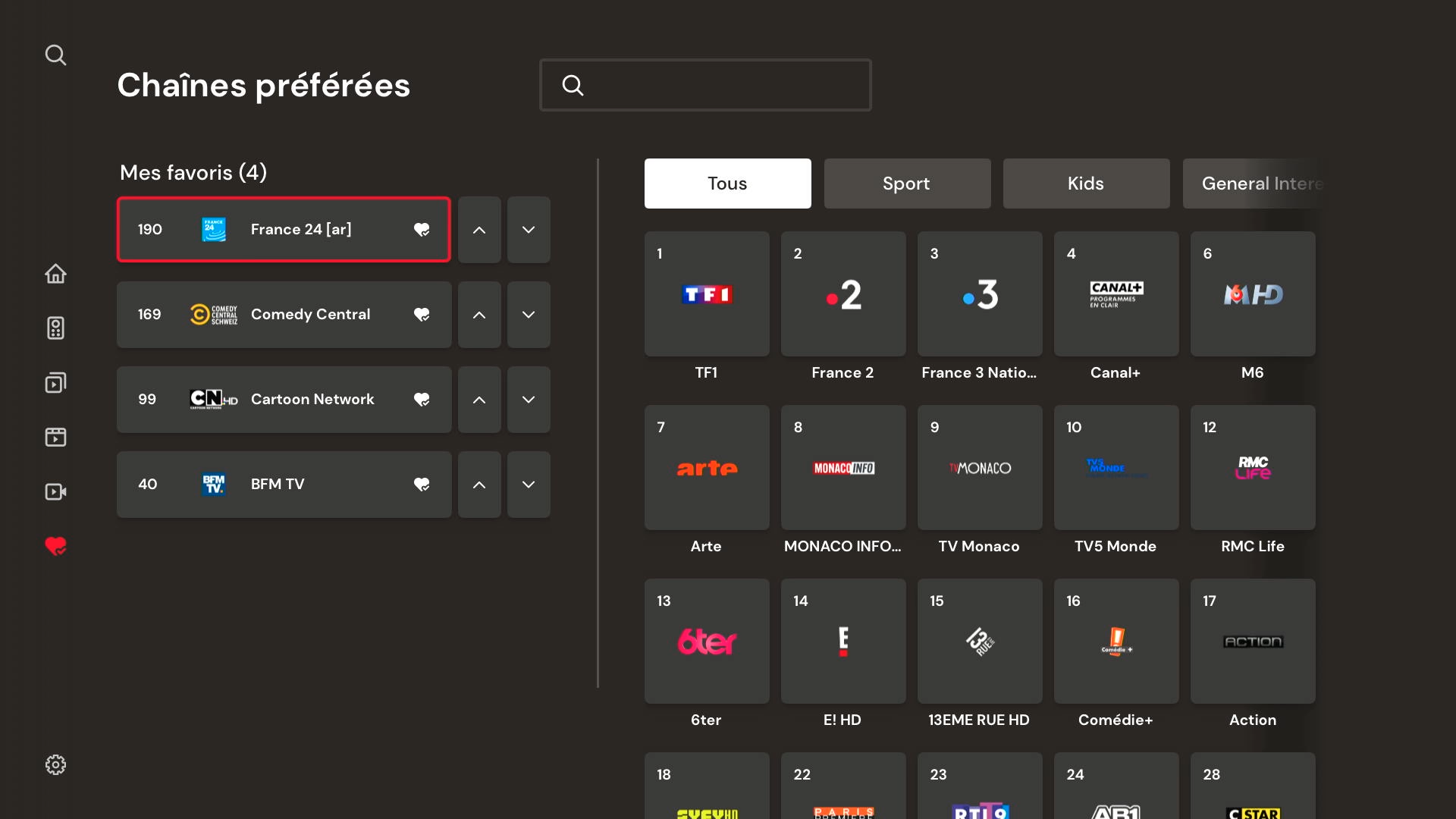Open channel 28 CStar tile
The image size is (1456, 819).
click(1253, 786)
